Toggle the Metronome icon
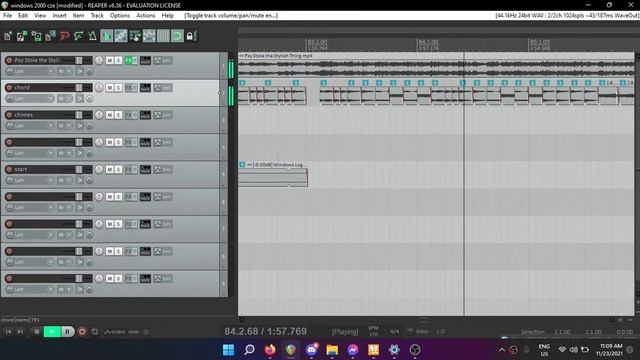The height and width of the screenshot is (360, 640). tap(93, 36)
